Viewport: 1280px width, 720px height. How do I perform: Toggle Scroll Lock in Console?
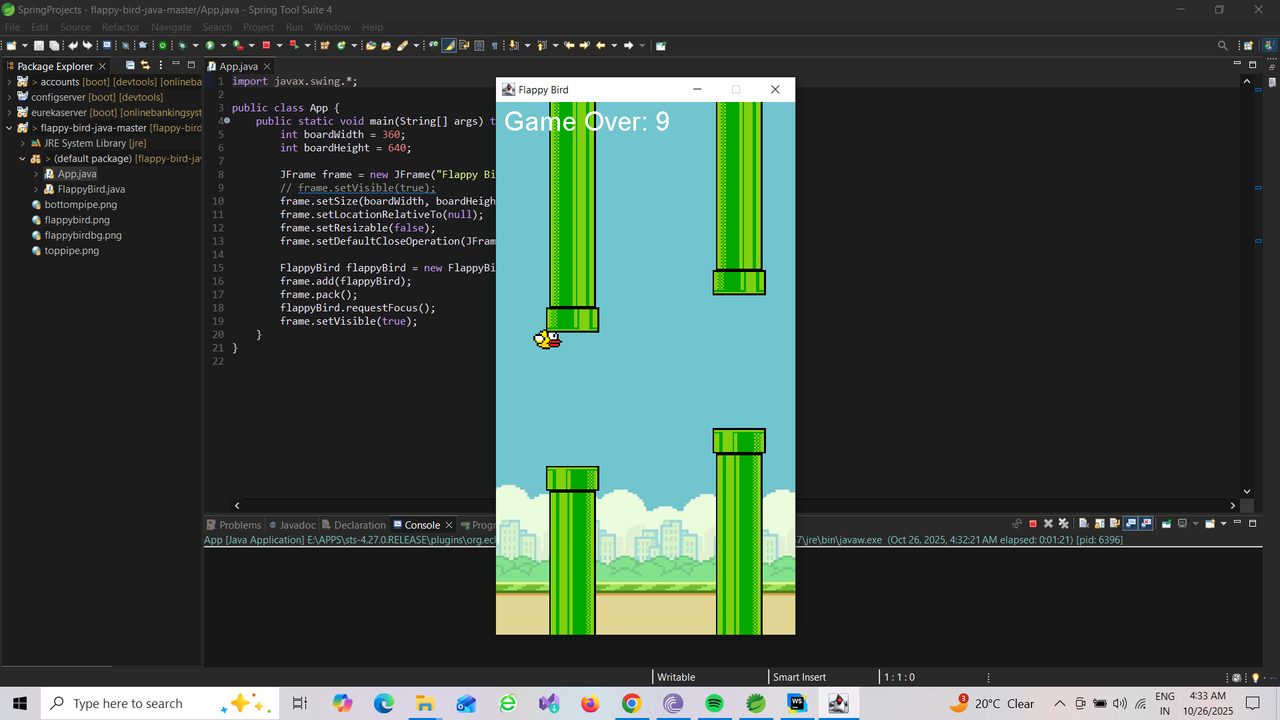[1100, 524]
